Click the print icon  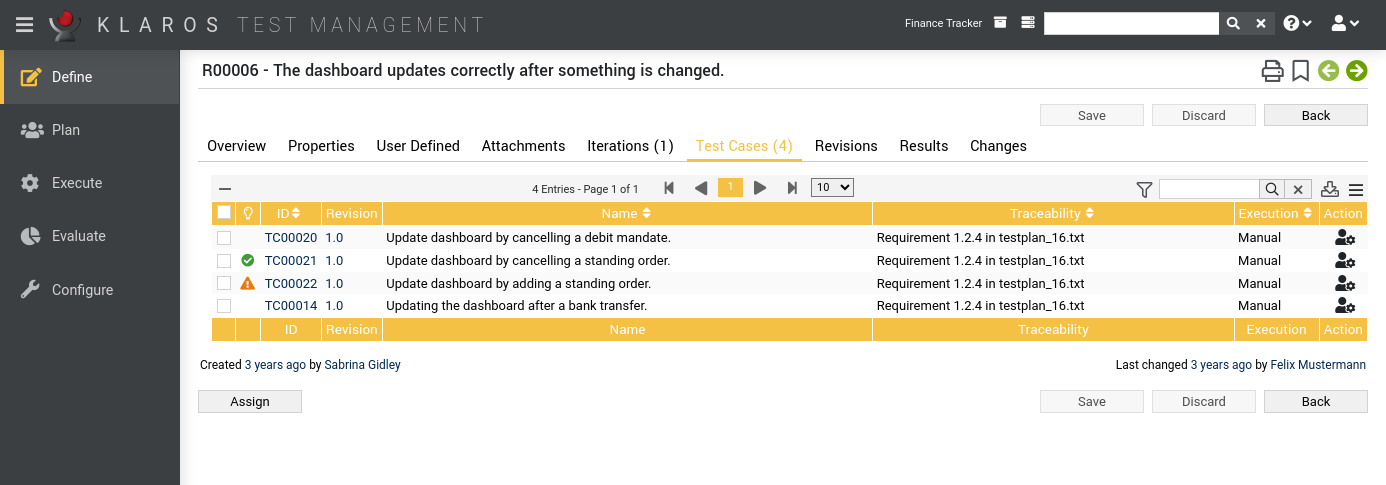coord(1272,71)
